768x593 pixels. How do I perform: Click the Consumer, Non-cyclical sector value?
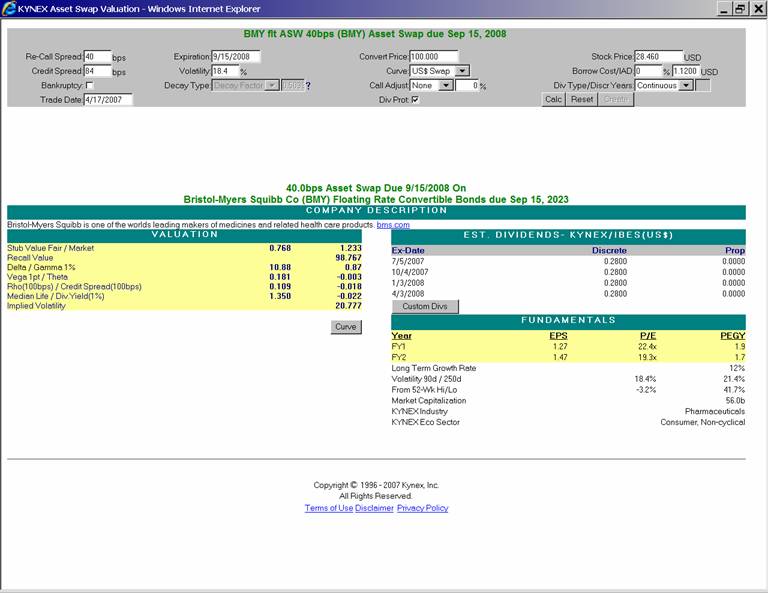coord(702,422)
